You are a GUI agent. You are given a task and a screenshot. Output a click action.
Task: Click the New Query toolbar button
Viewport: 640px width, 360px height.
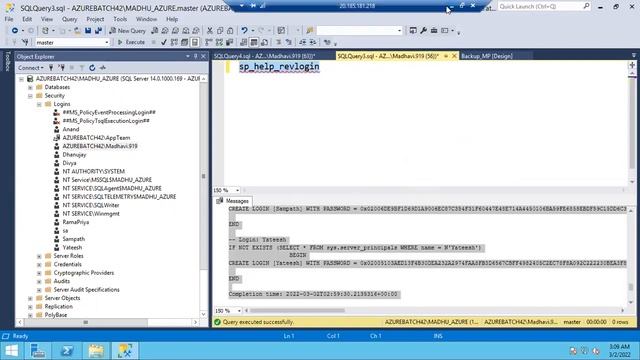click(x=127, y=31)
